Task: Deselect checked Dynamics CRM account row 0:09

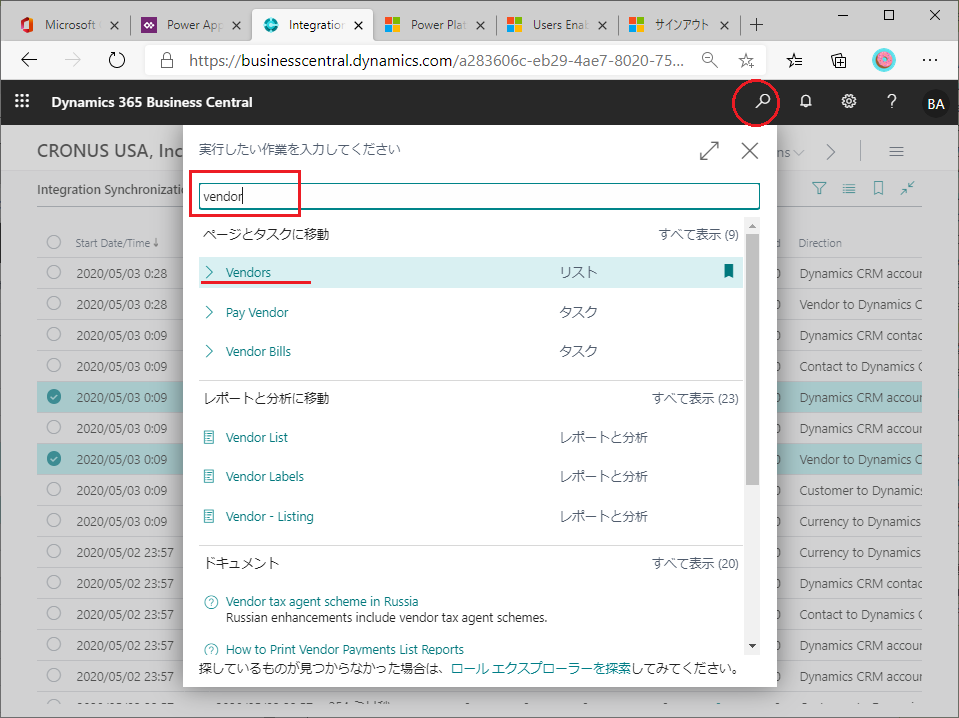Action: pos(54,396)
